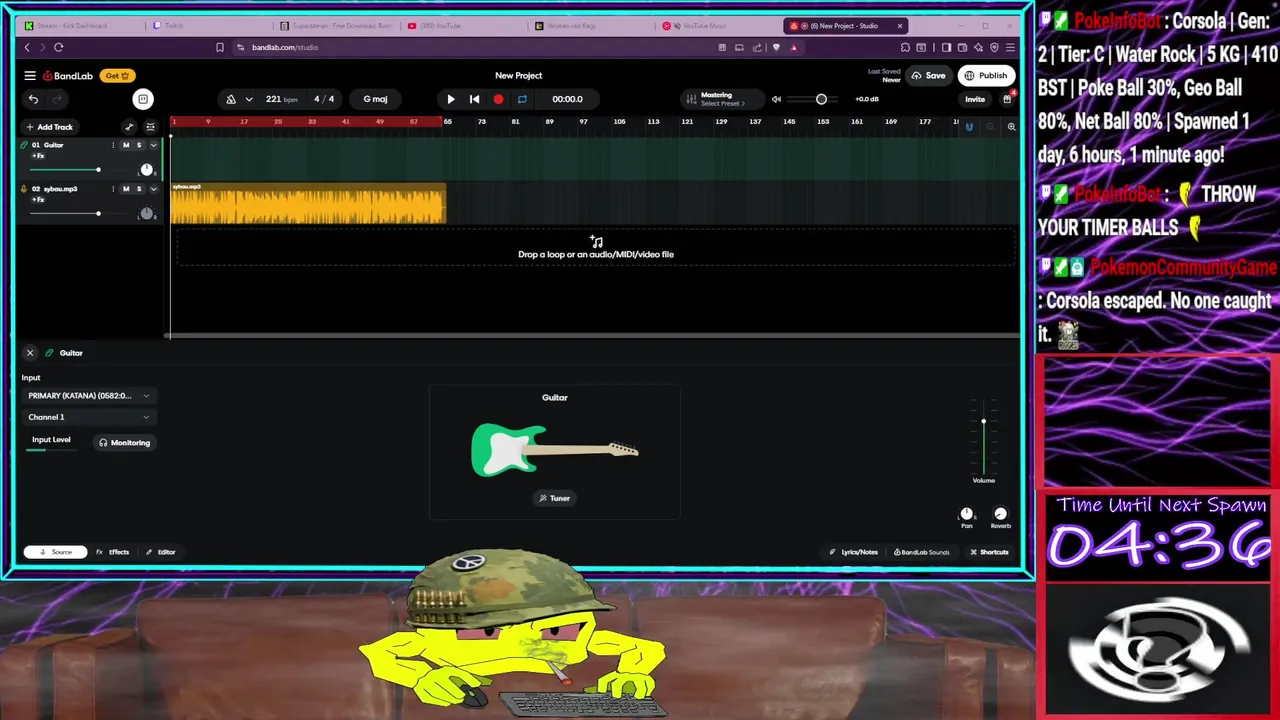Switch to the Source tab

55,552
